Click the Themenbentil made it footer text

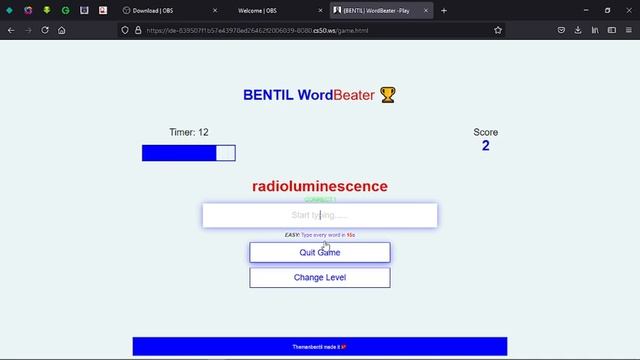click(x=319, y=347)
